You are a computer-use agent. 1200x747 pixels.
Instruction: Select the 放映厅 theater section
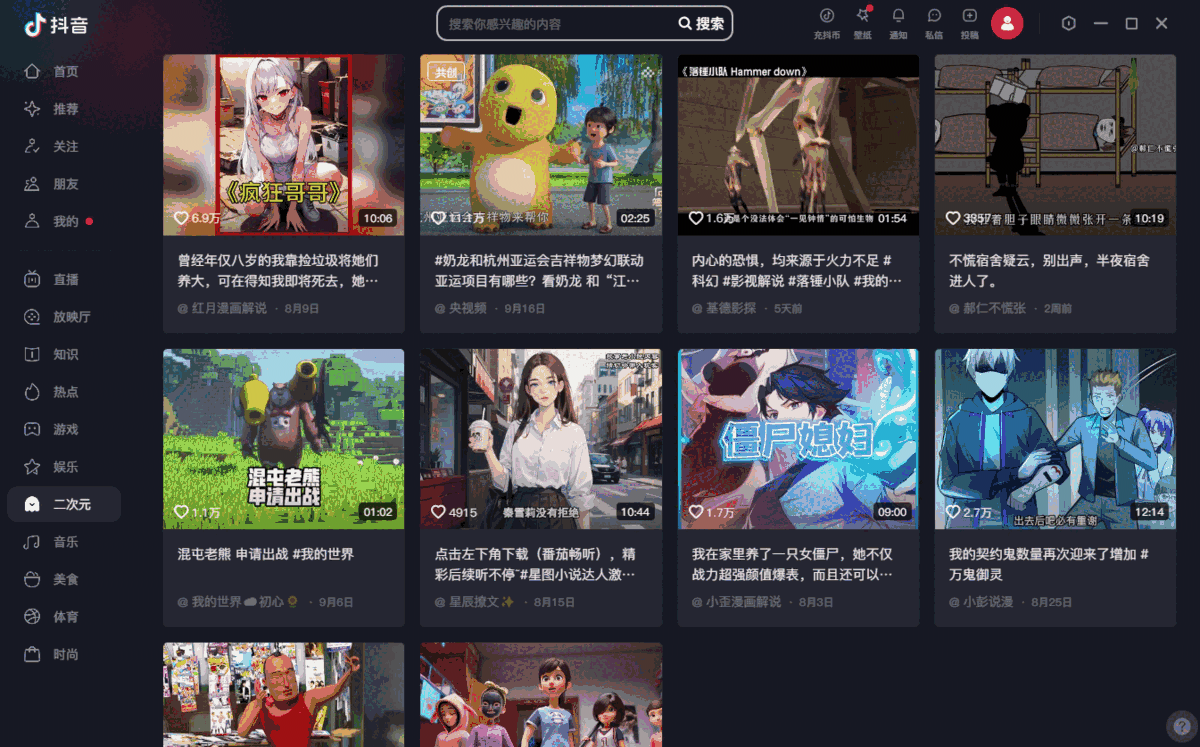point(64,316)
